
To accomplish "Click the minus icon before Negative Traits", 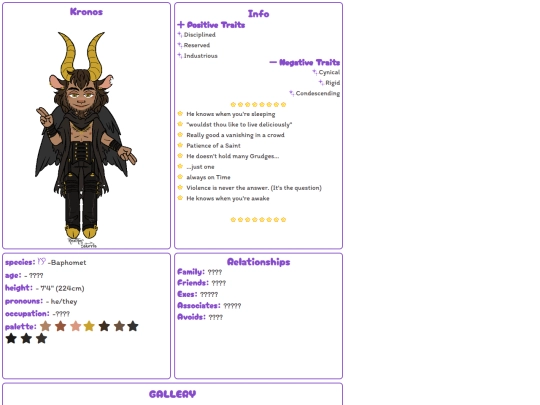I will tap(273, 62).
